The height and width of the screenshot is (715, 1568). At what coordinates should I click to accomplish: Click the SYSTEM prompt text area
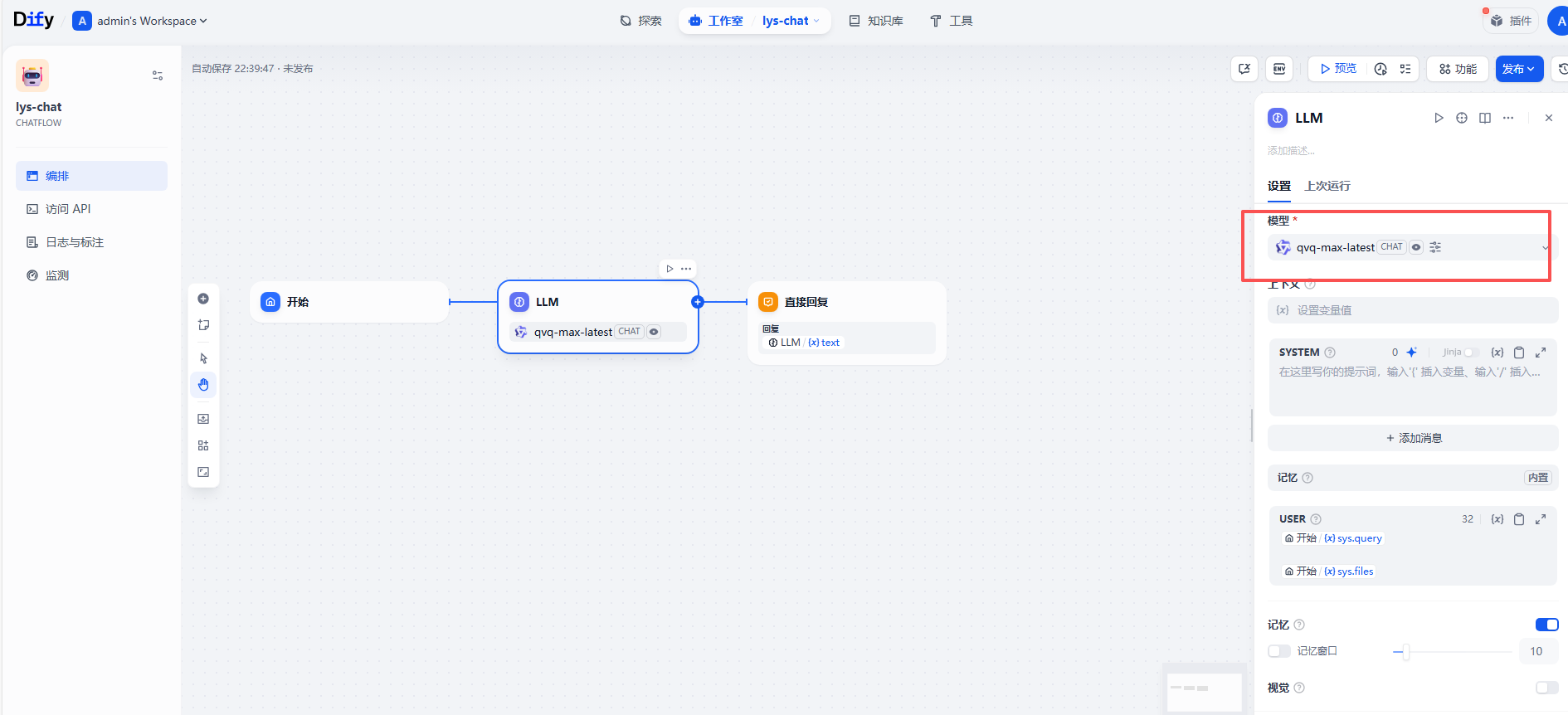point(1413,388)
